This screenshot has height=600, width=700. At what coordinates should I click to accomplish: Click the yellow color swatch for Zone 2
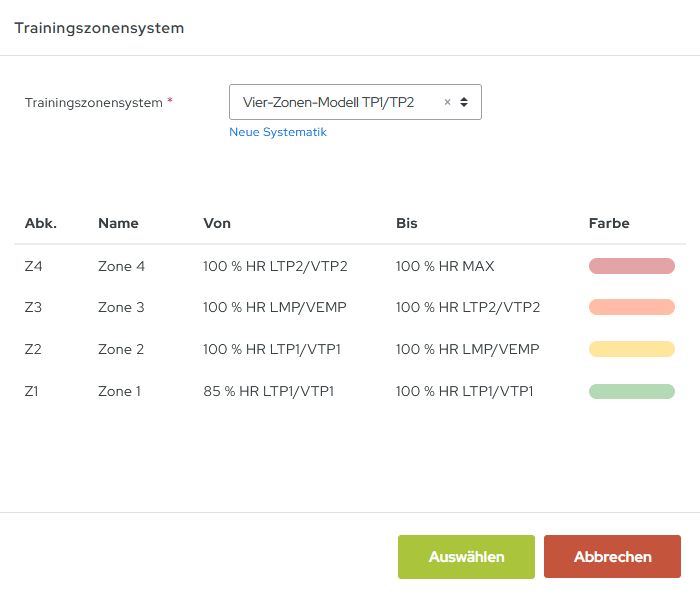tap(631, 349)
